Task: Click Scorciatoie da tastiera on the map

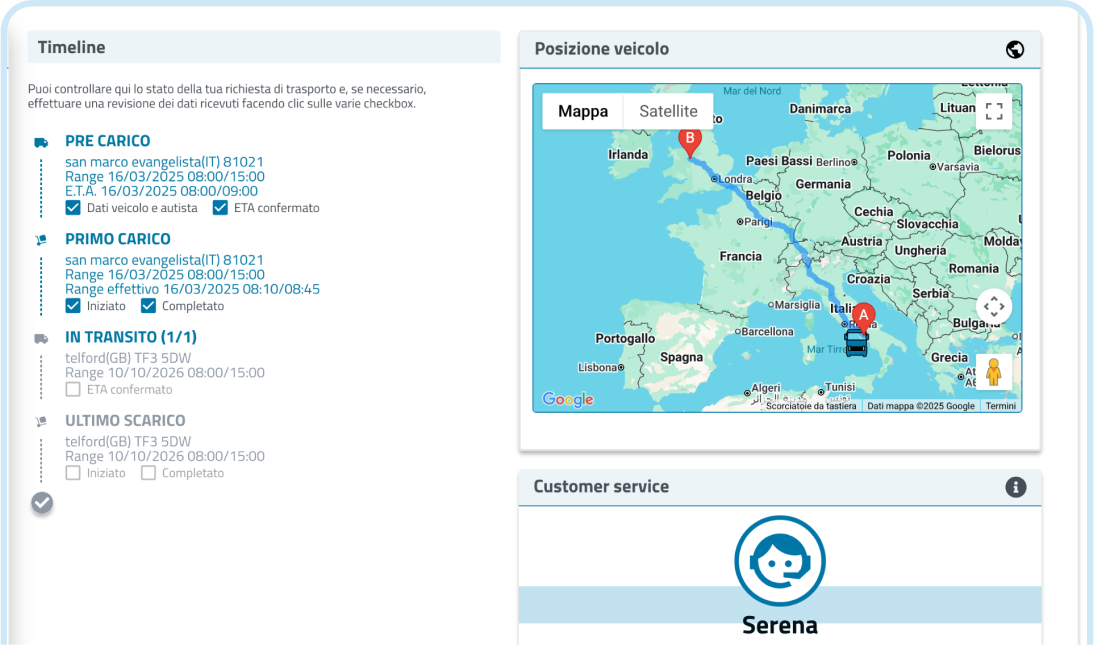Action: tap(811, 406)
